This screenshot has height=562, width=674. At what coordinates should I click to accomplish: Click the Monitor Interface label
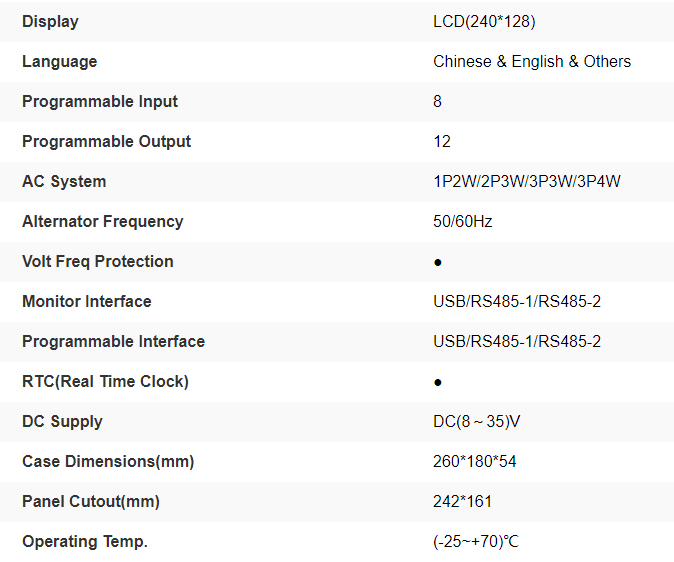pyautogui.click(x=87, y=301)
